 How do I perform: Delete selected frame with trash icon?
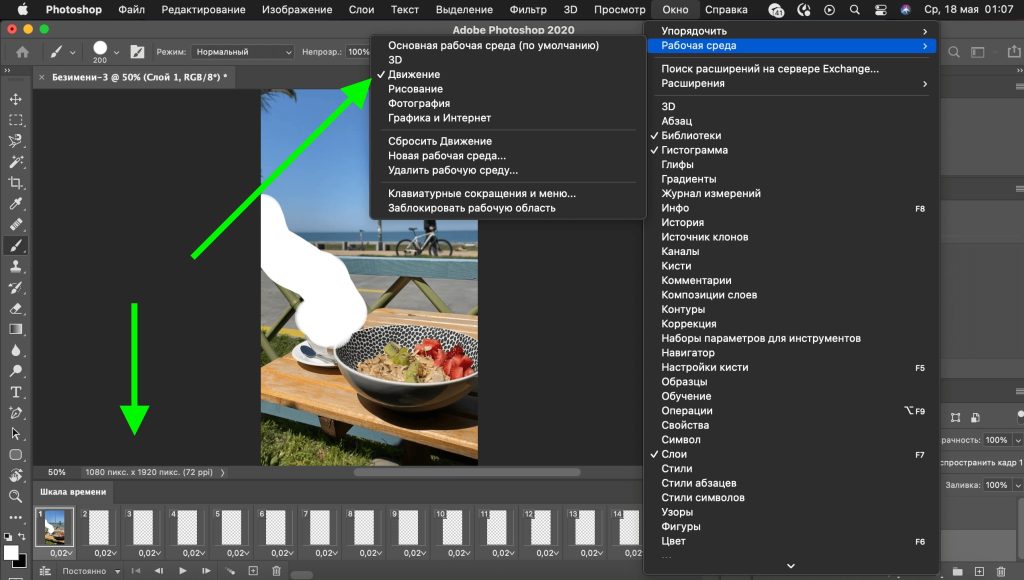(x=277, y=571)
